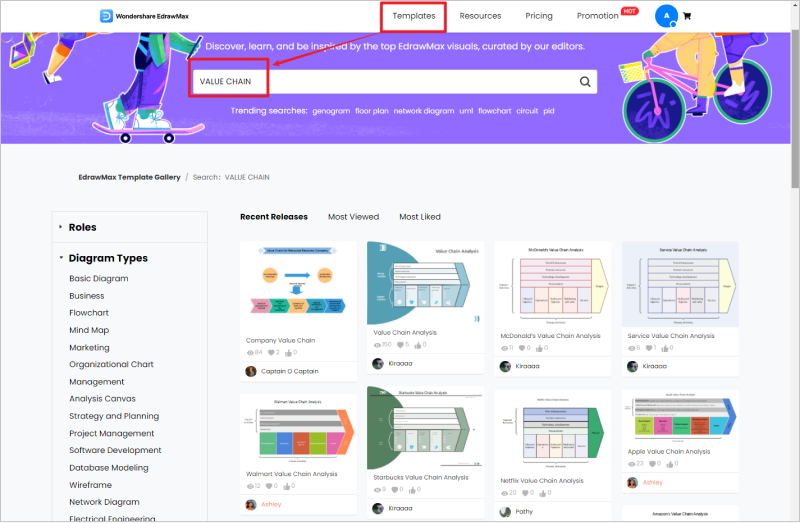Image resolution: width=800 pixels, height=523 pixels.
Task: Thumbs-up McDonald's Value Chain Analysis
Action: [x=539, y=348]
